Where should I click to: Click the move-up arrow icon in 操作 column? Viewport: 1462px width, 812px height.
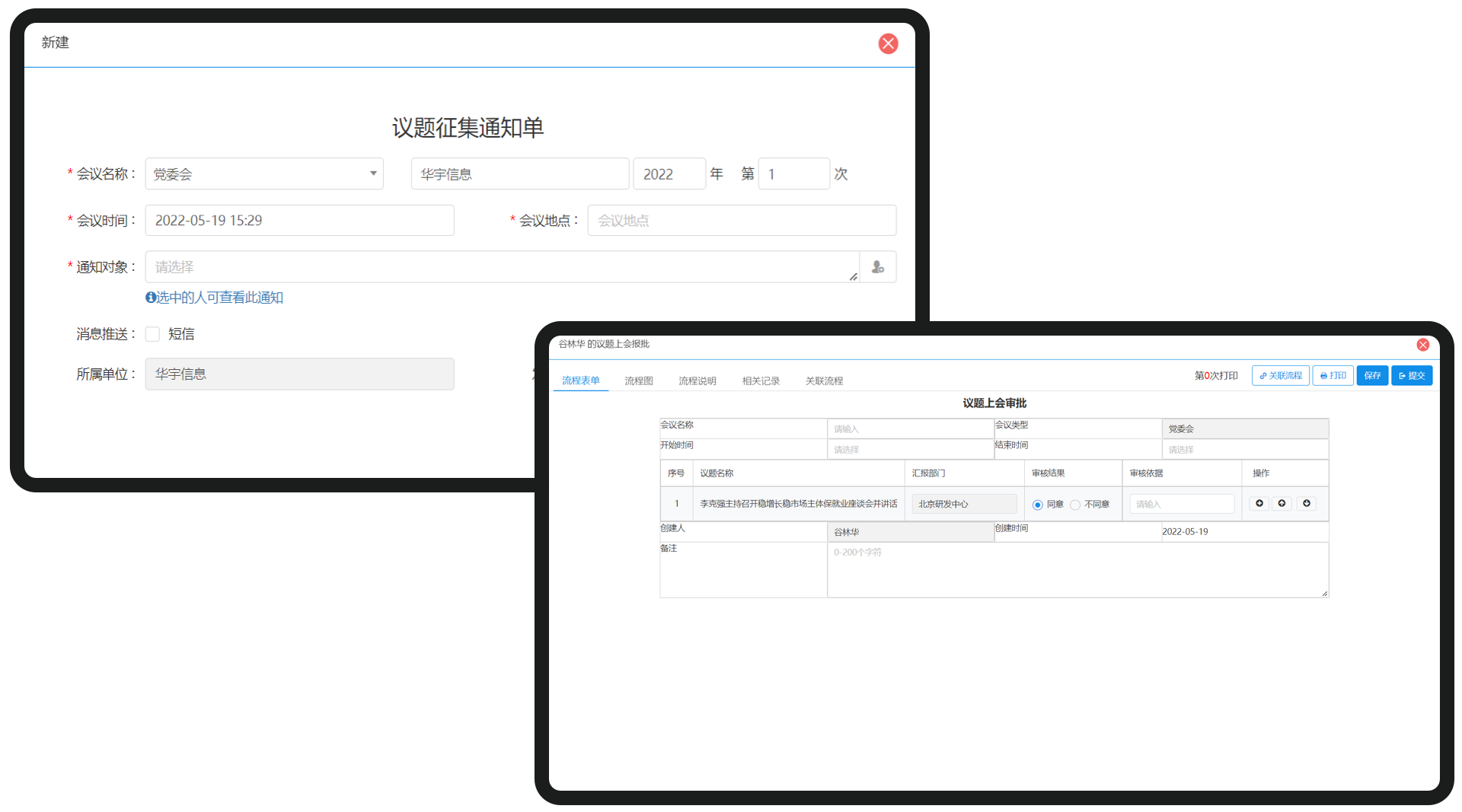pyautogui.click(x=1282, y=504)
